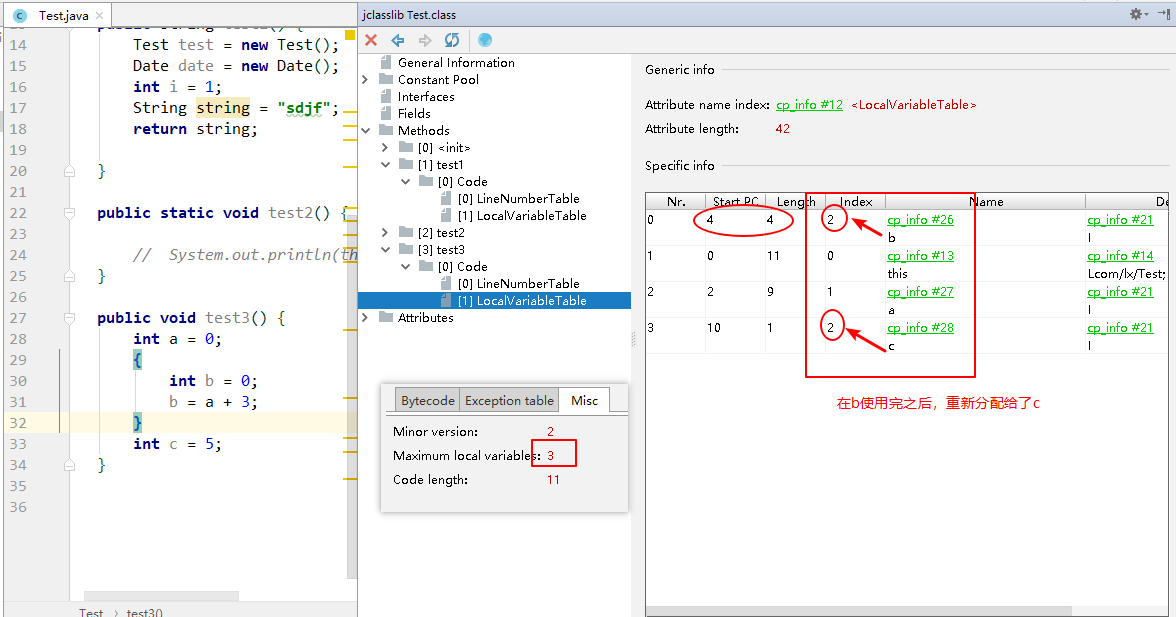Go forward with the grey right arrow
The width and height of the screenshot is (1176, 617).
(x=424, y=40)
